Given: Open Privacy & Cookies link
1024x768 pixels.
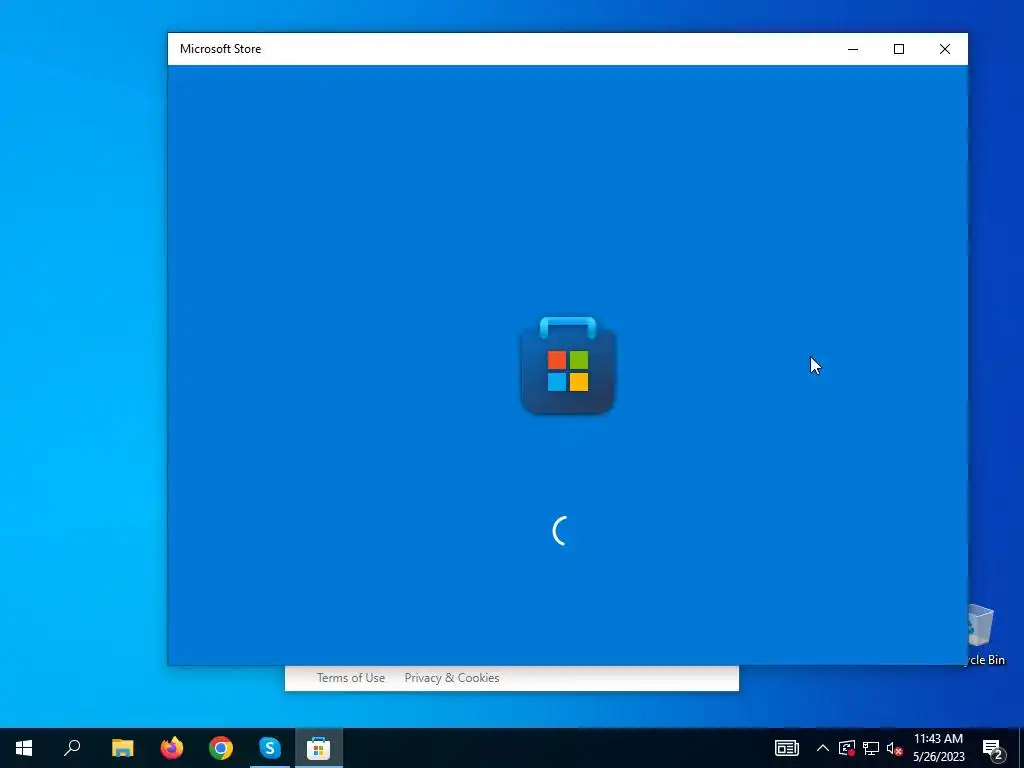Looking at the screenshot, I should coord(452,678).
